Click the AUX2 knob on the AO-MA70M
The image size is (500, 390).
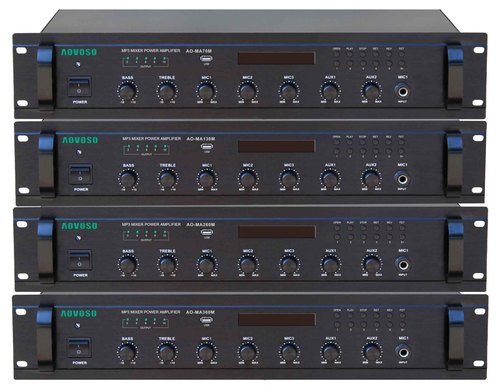[x=371, y=90]
